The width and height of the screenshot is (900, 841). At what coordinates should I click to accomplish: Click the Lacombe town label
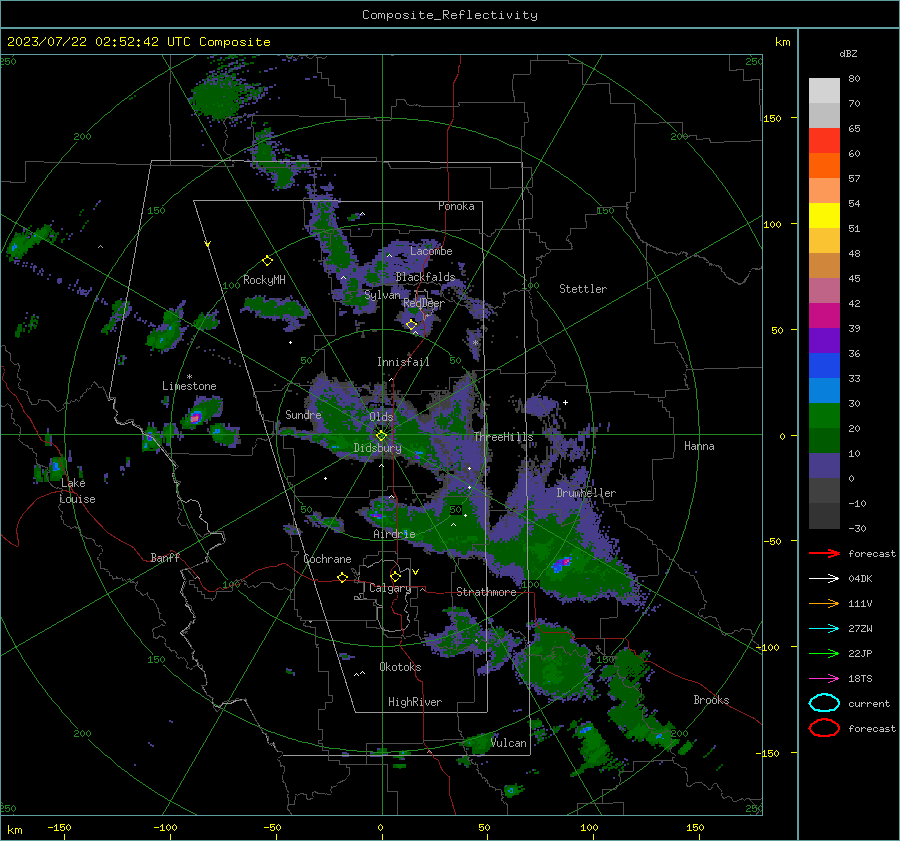[x=431, y=251]
